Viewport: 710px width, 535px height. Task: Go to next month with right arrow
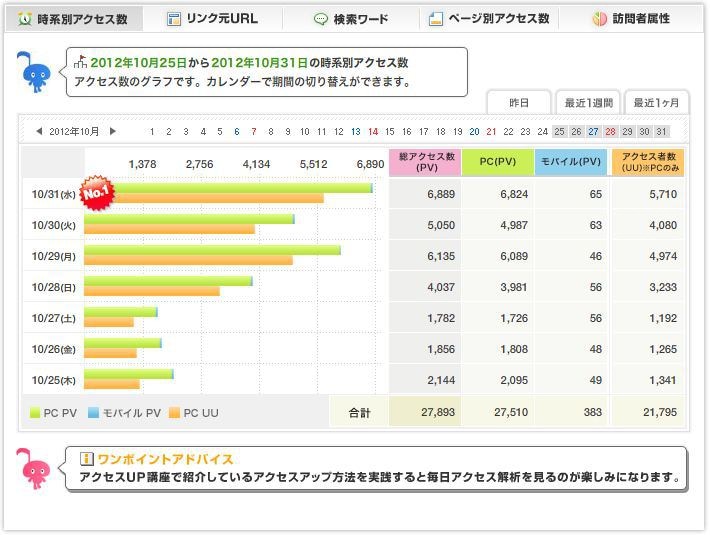pos(113,131)
